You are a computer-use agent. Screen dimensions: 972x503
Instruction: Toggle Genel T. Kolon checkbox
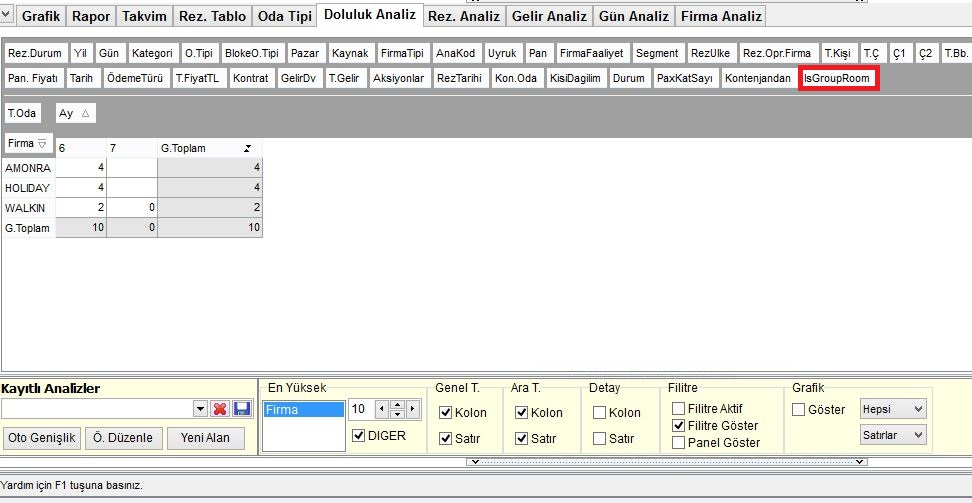point(445,412)
